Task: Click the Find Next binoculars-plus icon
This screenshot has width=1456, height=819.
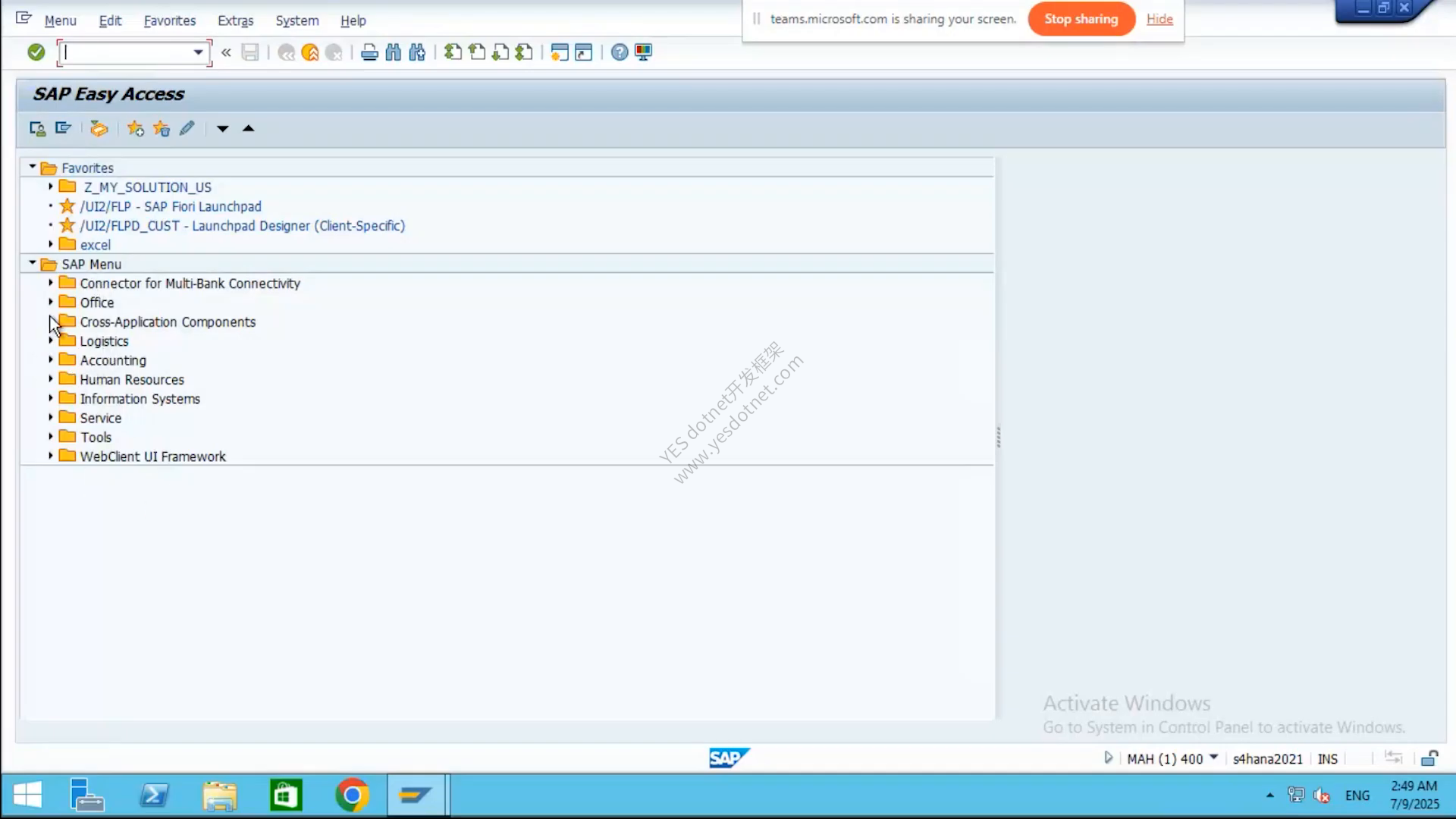Action: tap(417, 52)
